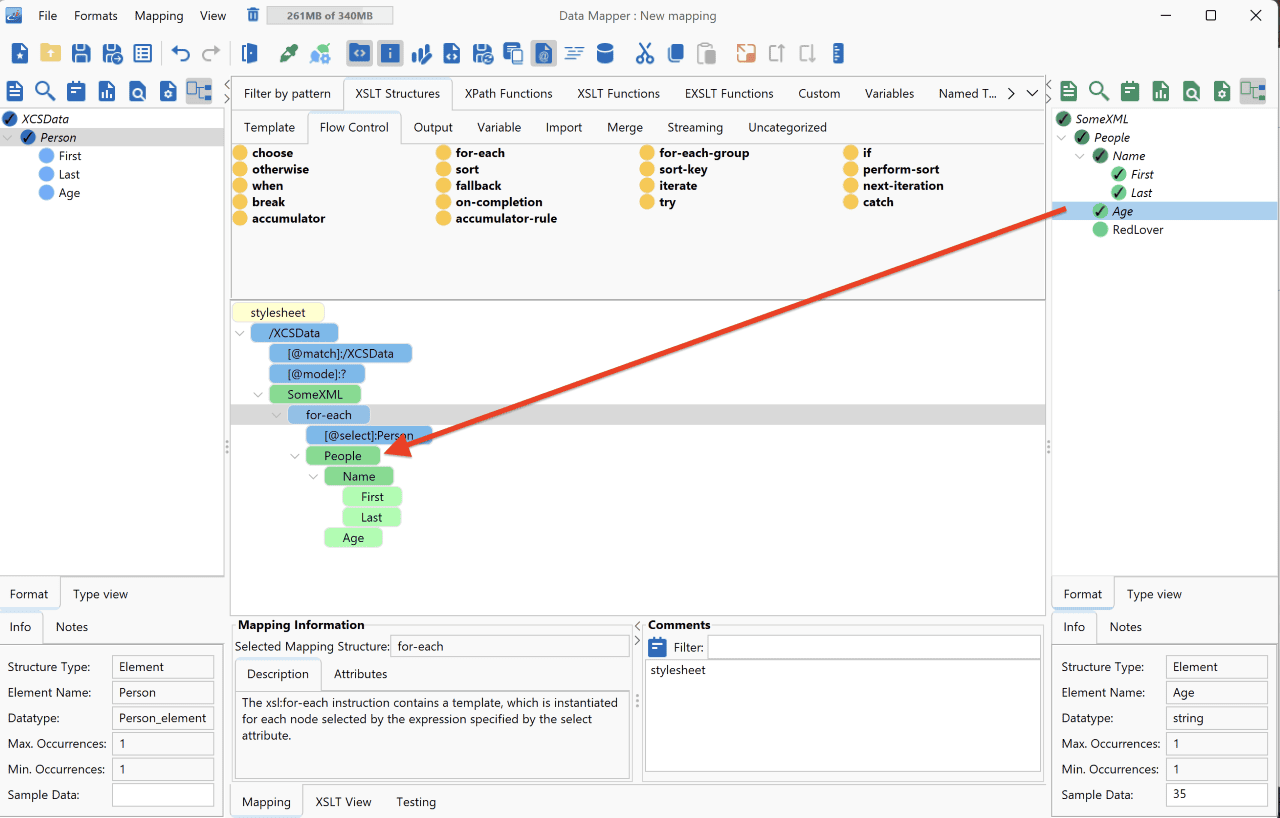Click the save-as disk with arrow icon
1280x818 pixels.
click(112, 53)
